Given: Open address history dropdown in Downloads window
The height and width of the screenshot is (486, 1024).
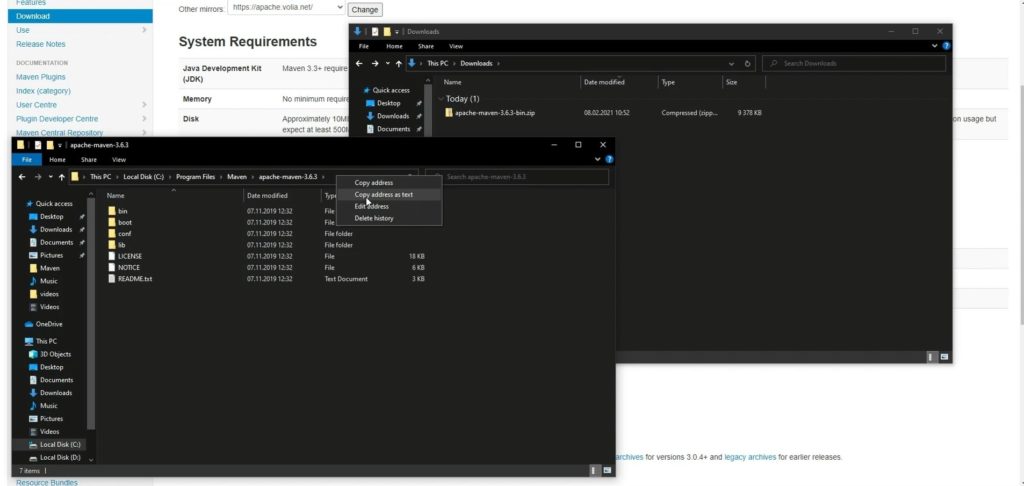Looking at the screenshot, I should 731,63.
